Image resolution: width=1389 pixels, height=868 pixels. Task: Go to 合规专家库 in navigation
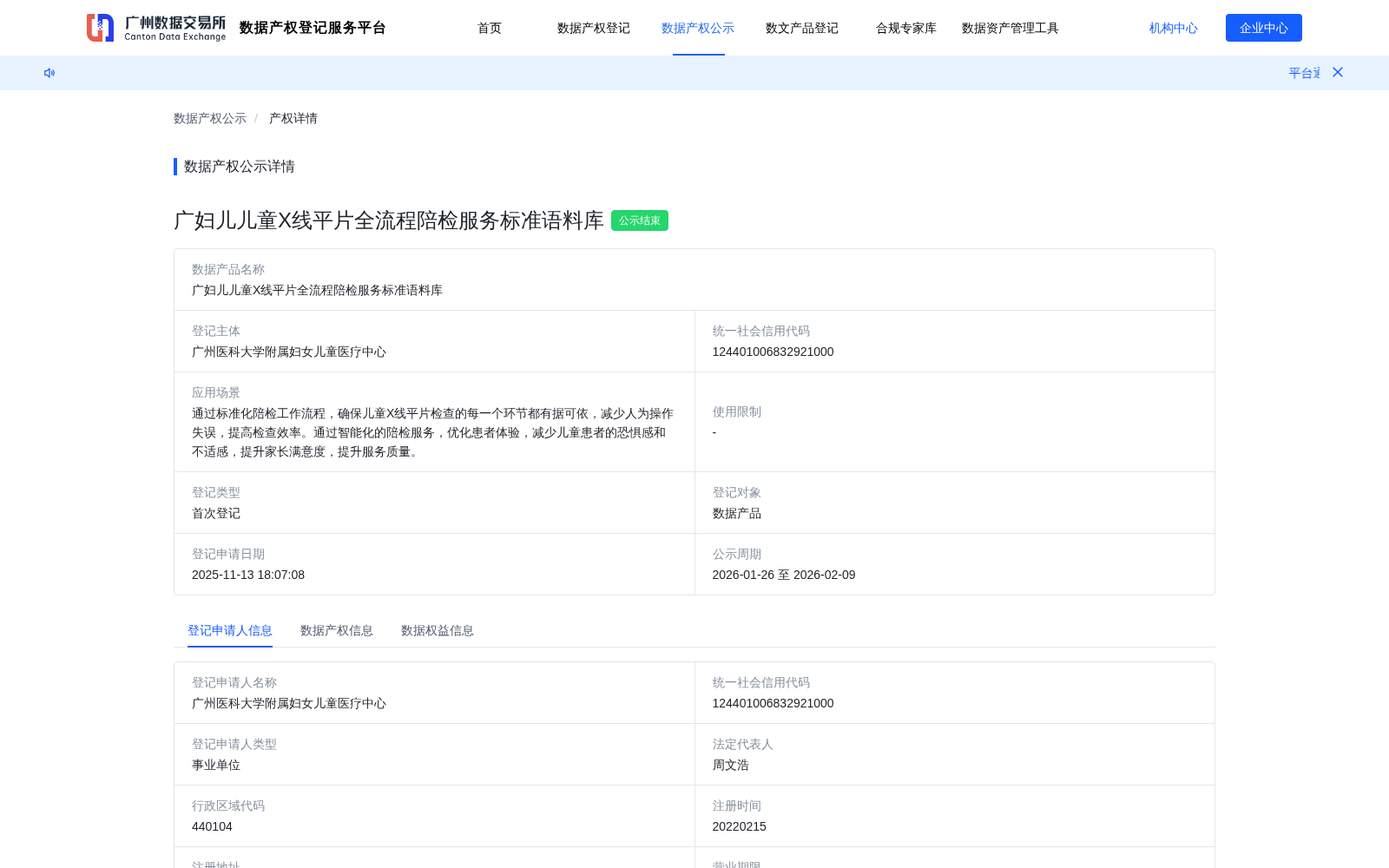click(906, 28)
